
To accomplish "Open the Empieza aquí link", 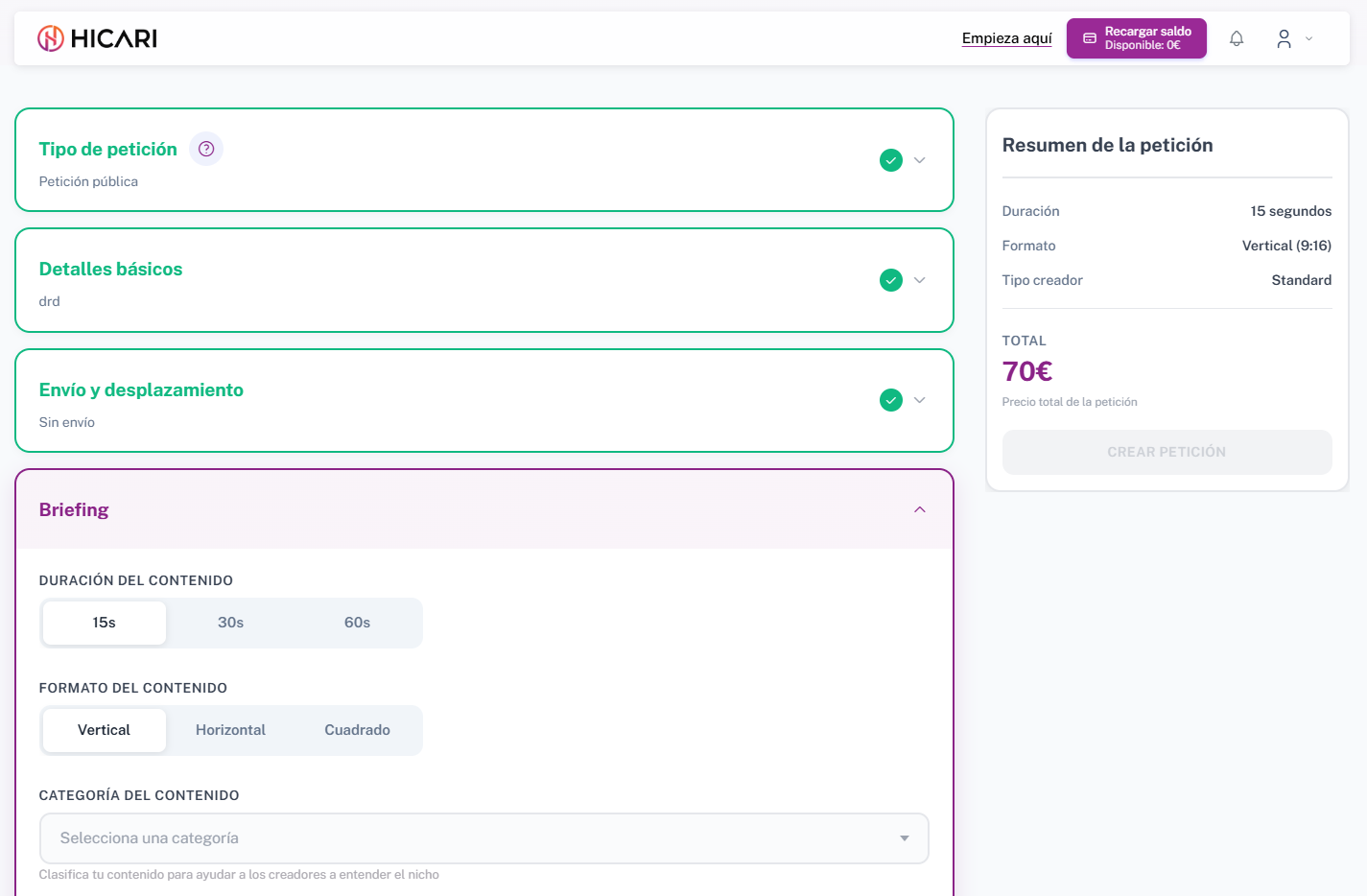I will (x=1006, y=38).
